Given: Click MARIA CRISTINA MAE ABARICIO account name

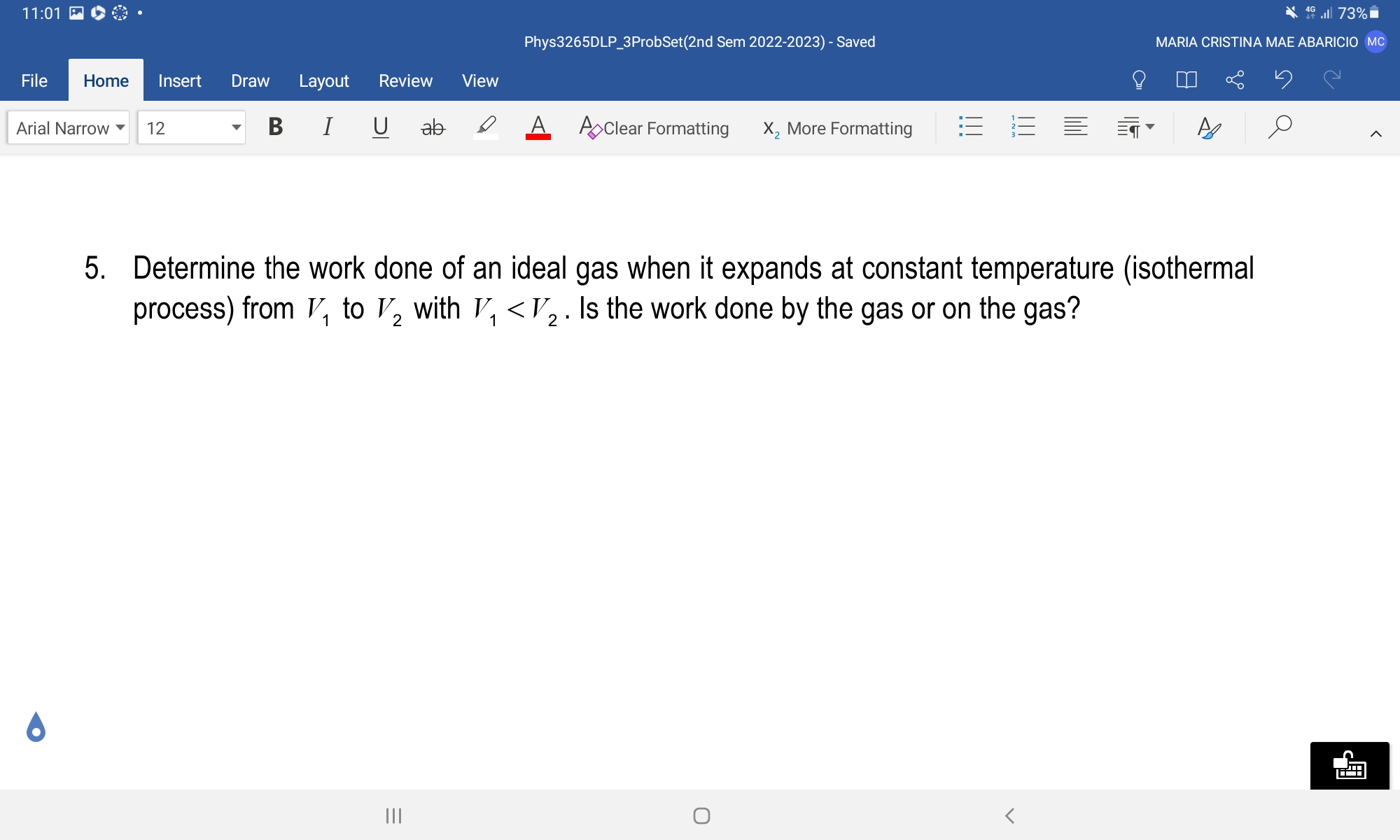Looking at the screenshot, I should (1256, 42).
